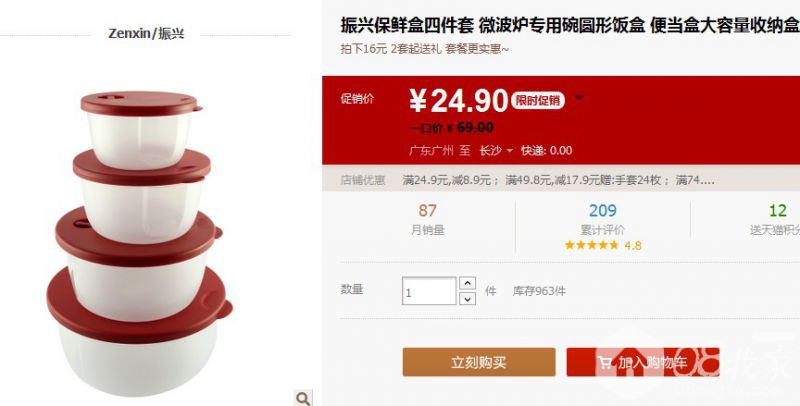Click the ¥24.90 promotional price
This screenshot has width=800, height=406.
pos(459,100)
